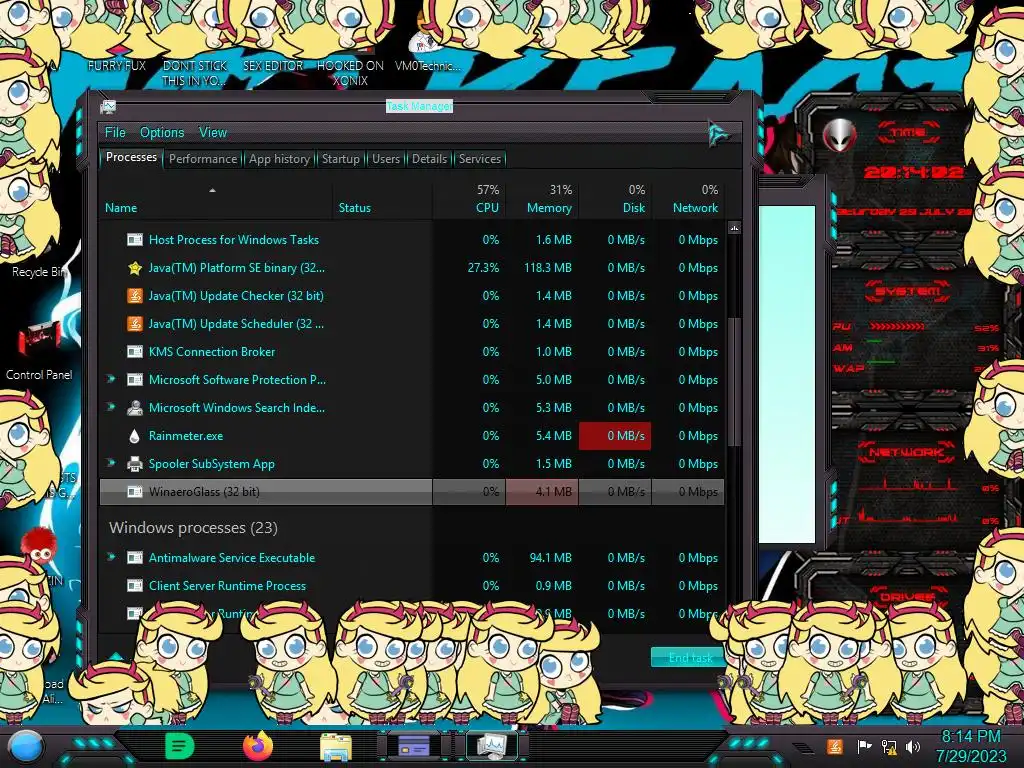Expand the Microsoft Software Protection process group
Image resolution: width=1024 pixels, height=768 pixels.
(111, 379)
